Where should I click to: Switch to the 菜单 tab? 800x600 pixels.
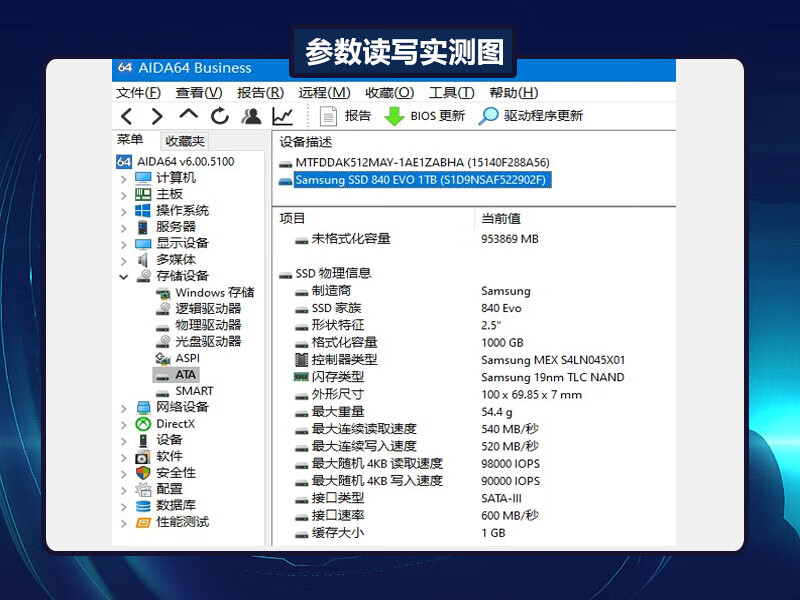pyautogui.click(x=130, y=139)
